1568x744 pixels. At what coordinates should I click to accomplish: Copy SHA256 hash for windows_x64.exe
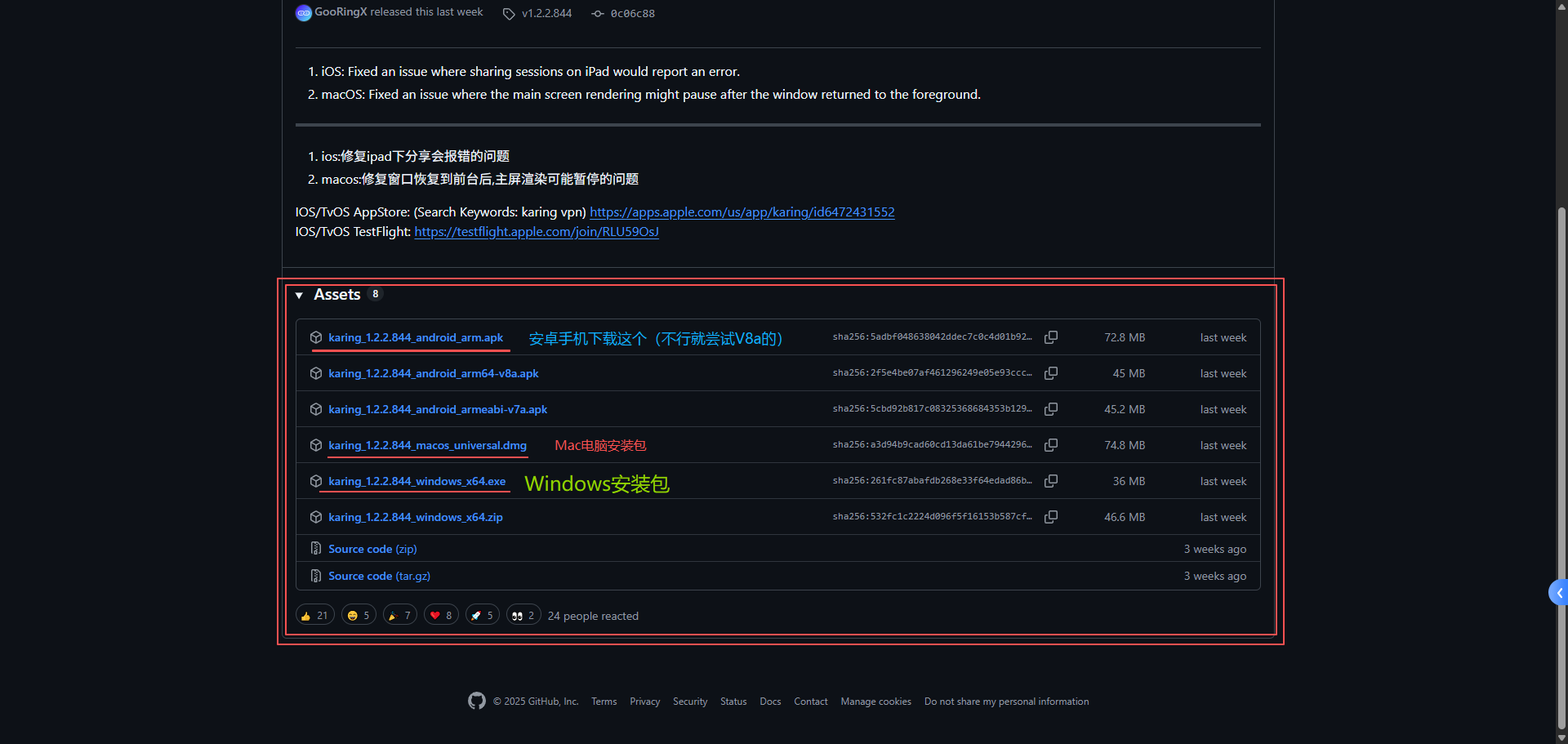tap(1051, 481)
